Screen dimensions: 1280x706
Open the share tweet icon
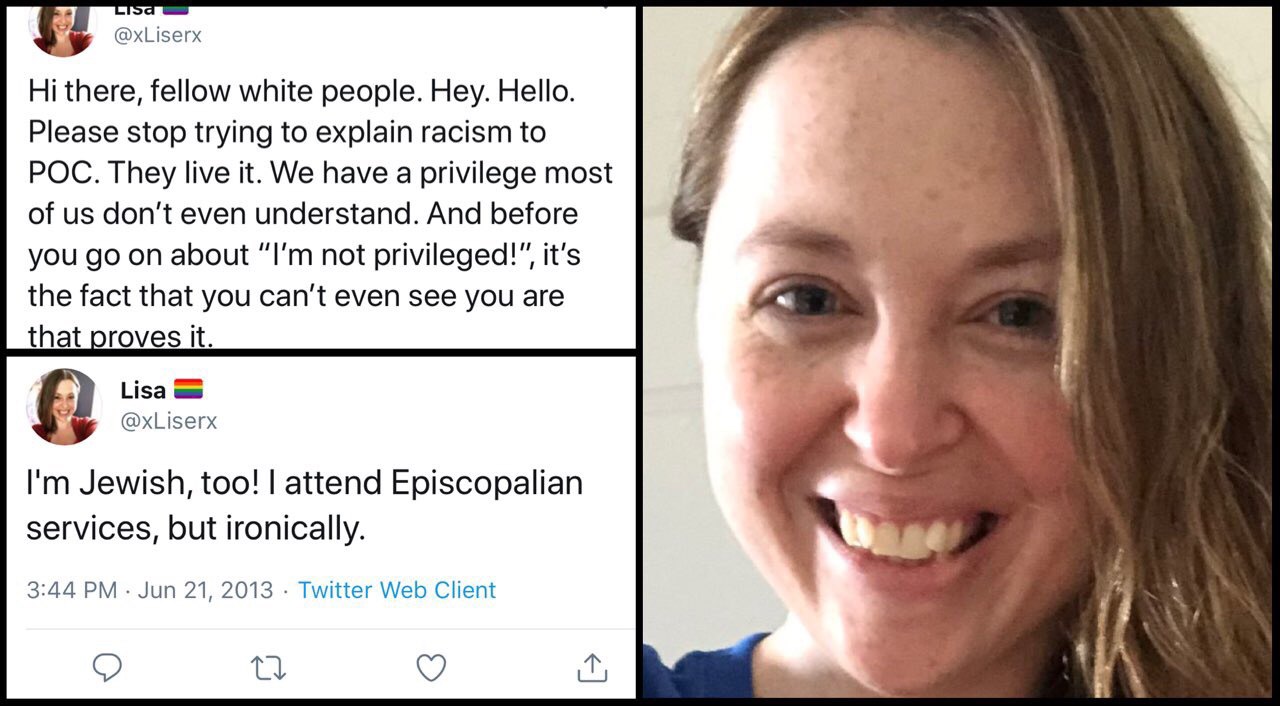pos(592,667)
